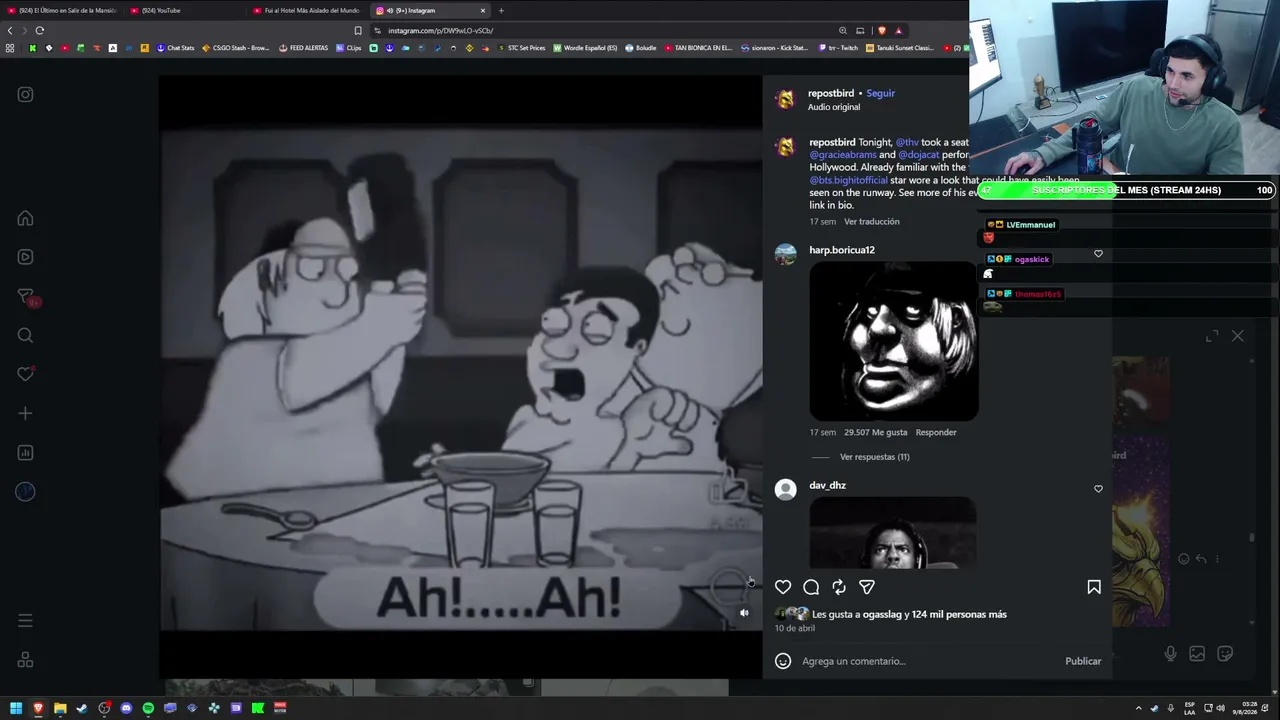Open notifications heart in the Instagram sidebar
The image size is (1280, 720).
pyautogui.click(x=26, y=374)
